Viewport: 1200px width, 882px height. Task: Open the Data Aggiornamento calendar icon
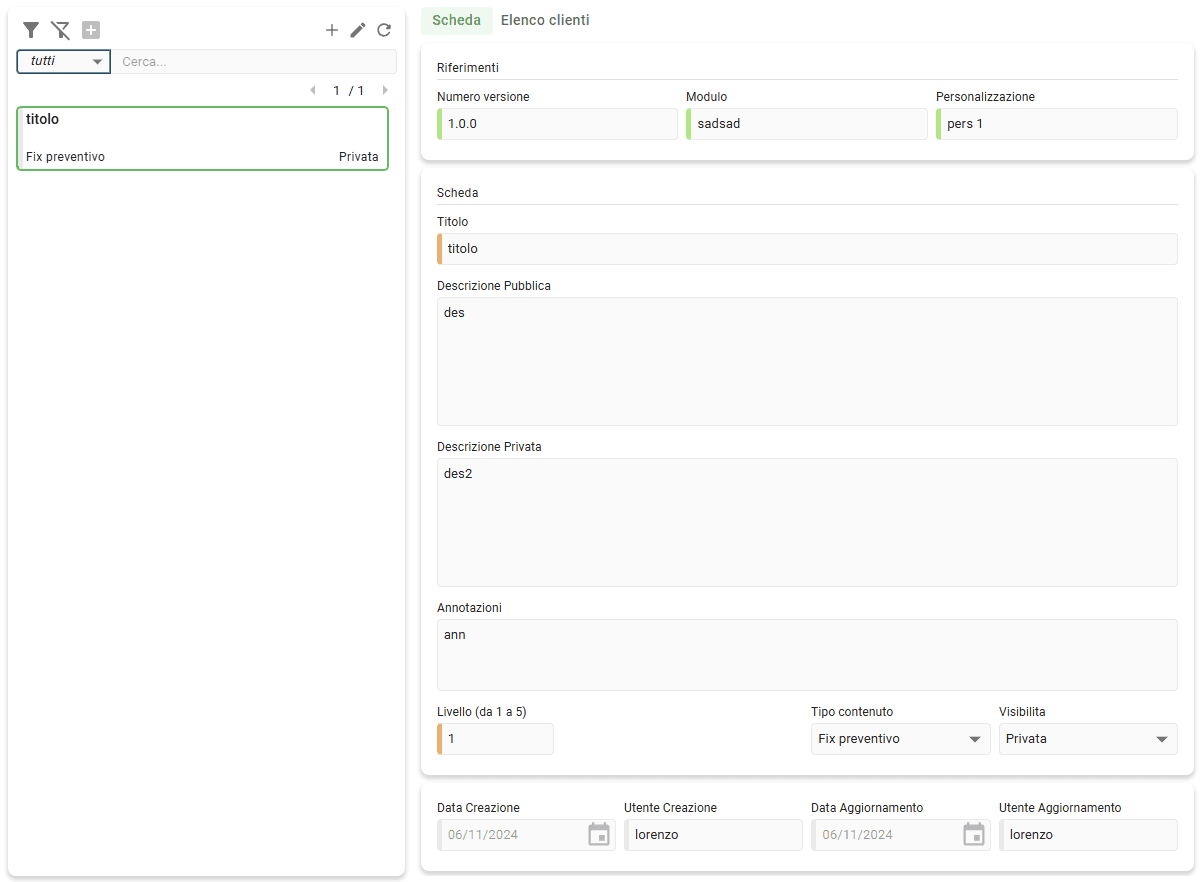click(974, 835)
